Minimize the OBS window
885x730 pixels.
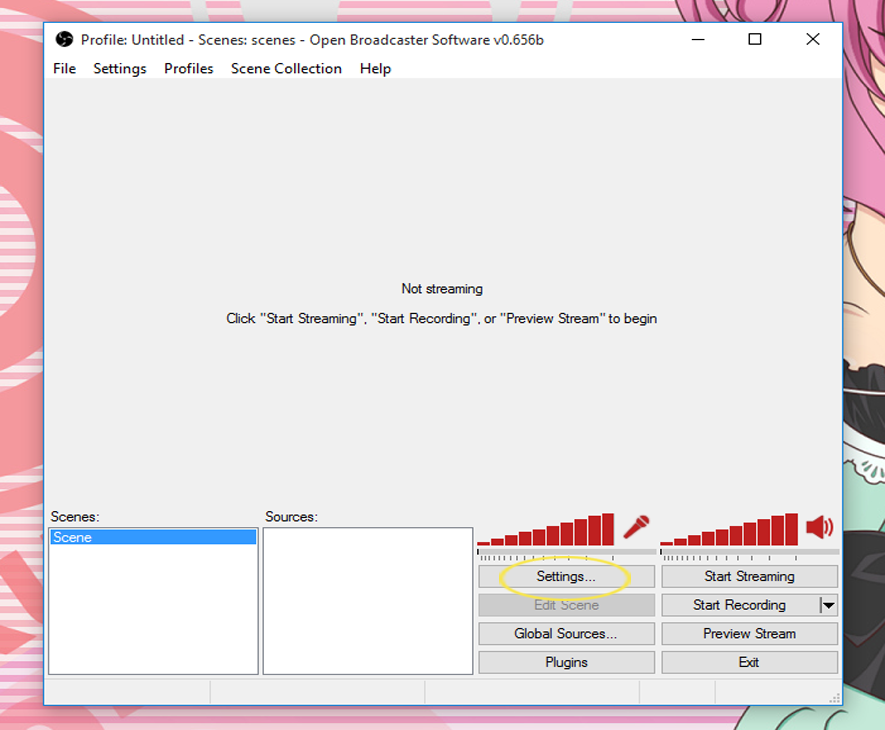tap(698, 40)
